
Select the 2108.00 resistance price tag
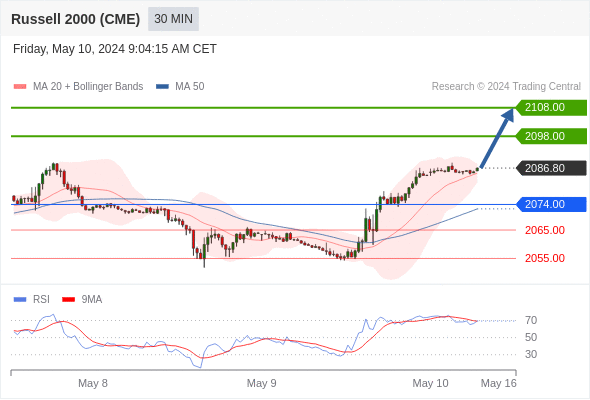(x=551, y=108)
